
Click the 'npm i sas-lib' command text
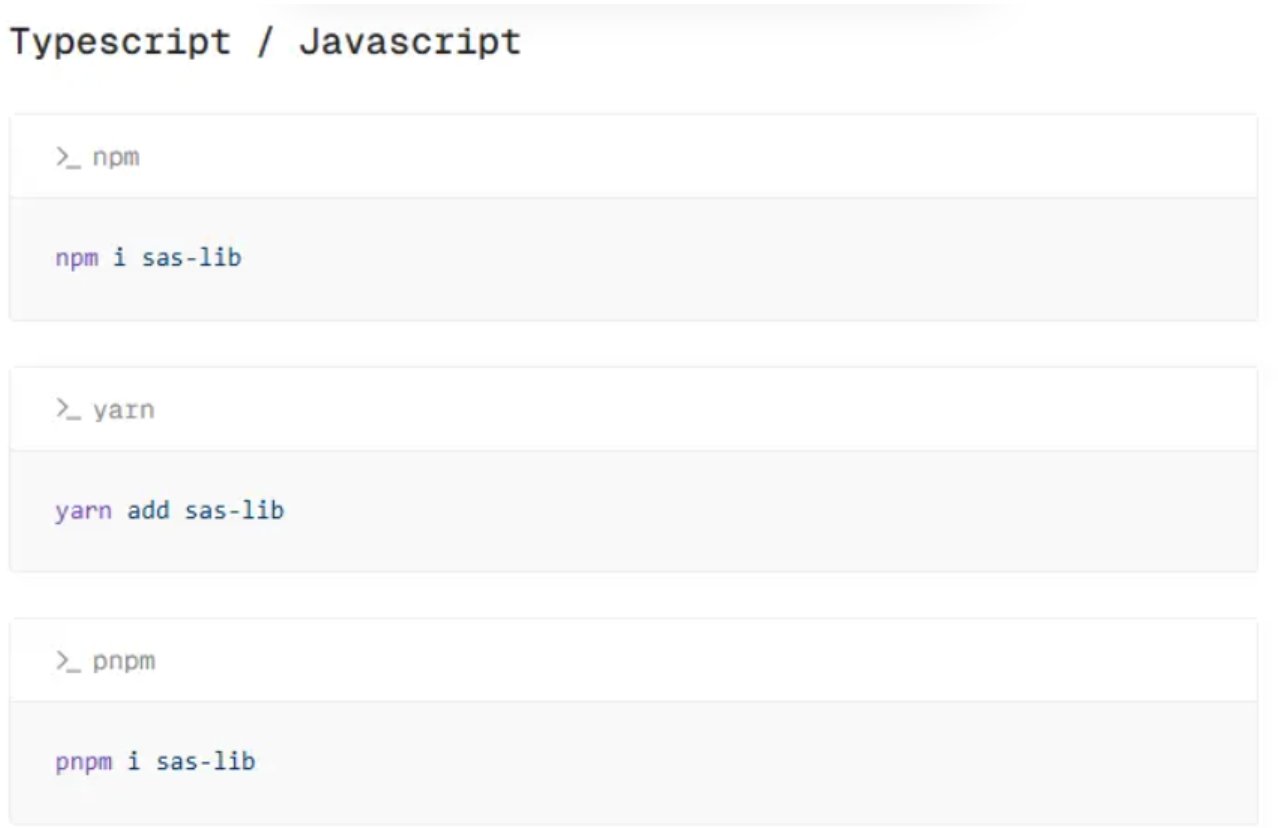[x=148, y=258]
